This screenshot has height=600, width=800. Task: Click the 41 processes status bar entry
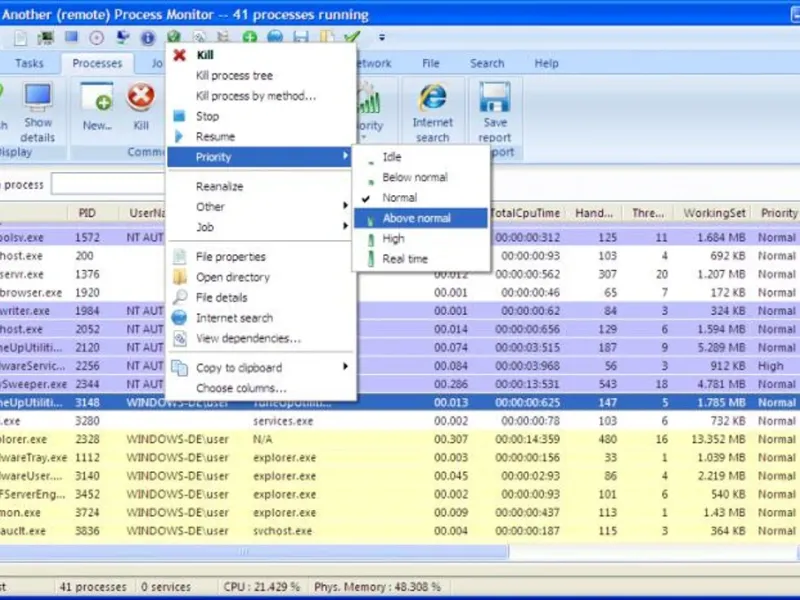(93, 587)
